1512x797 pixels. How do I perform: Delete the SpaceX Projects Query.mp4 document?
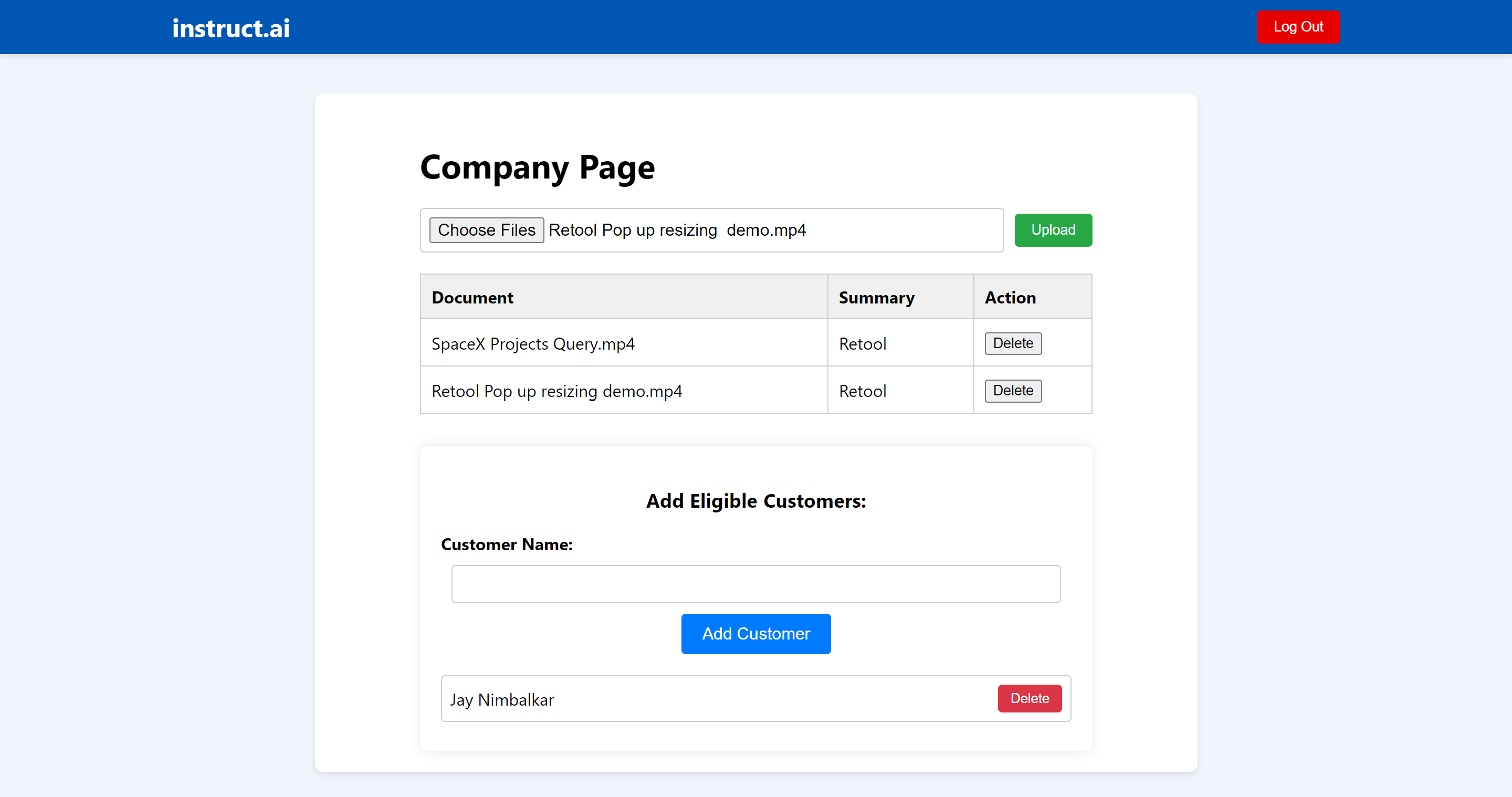click(x=1013, y=343)
